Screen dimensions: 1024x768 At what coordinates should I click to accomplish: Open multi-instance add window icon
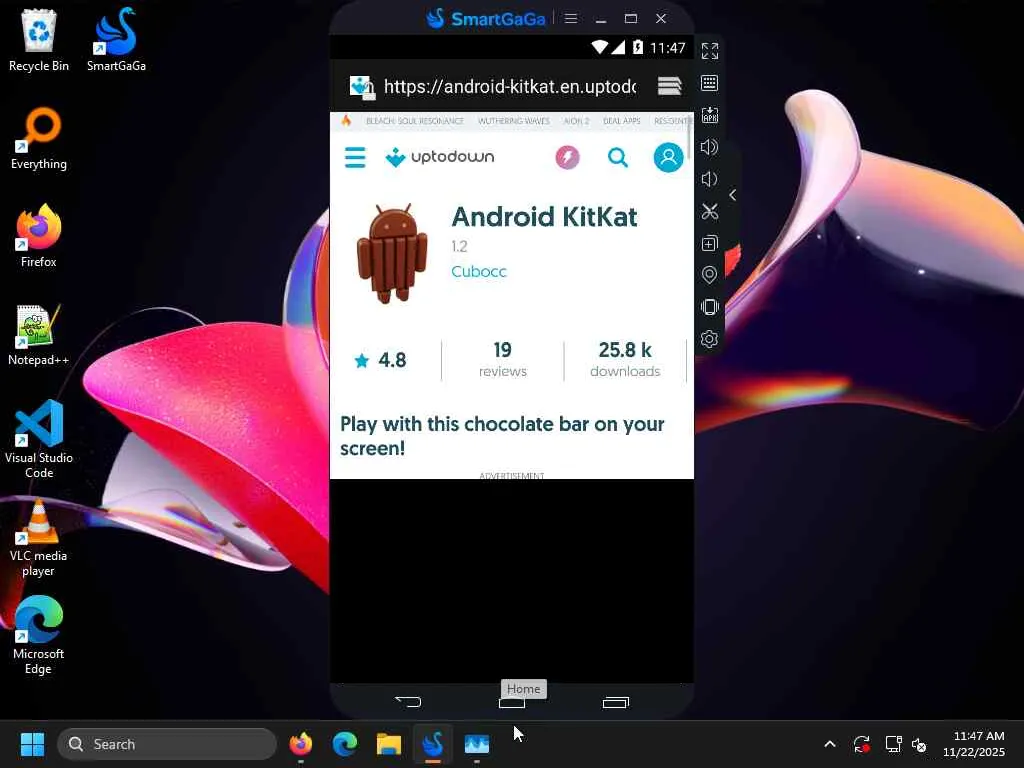(x=709, y=244)
